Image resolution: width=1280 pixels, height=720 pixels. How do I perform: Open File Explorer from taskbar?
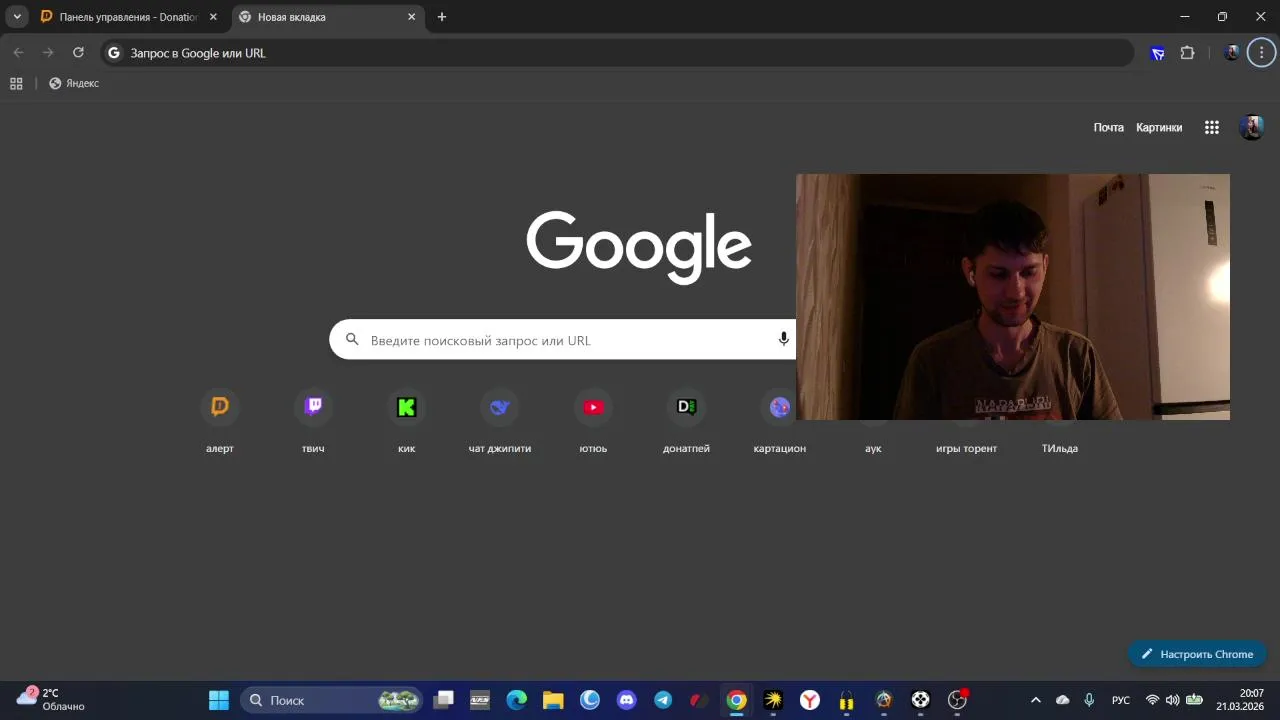(553, 700)
